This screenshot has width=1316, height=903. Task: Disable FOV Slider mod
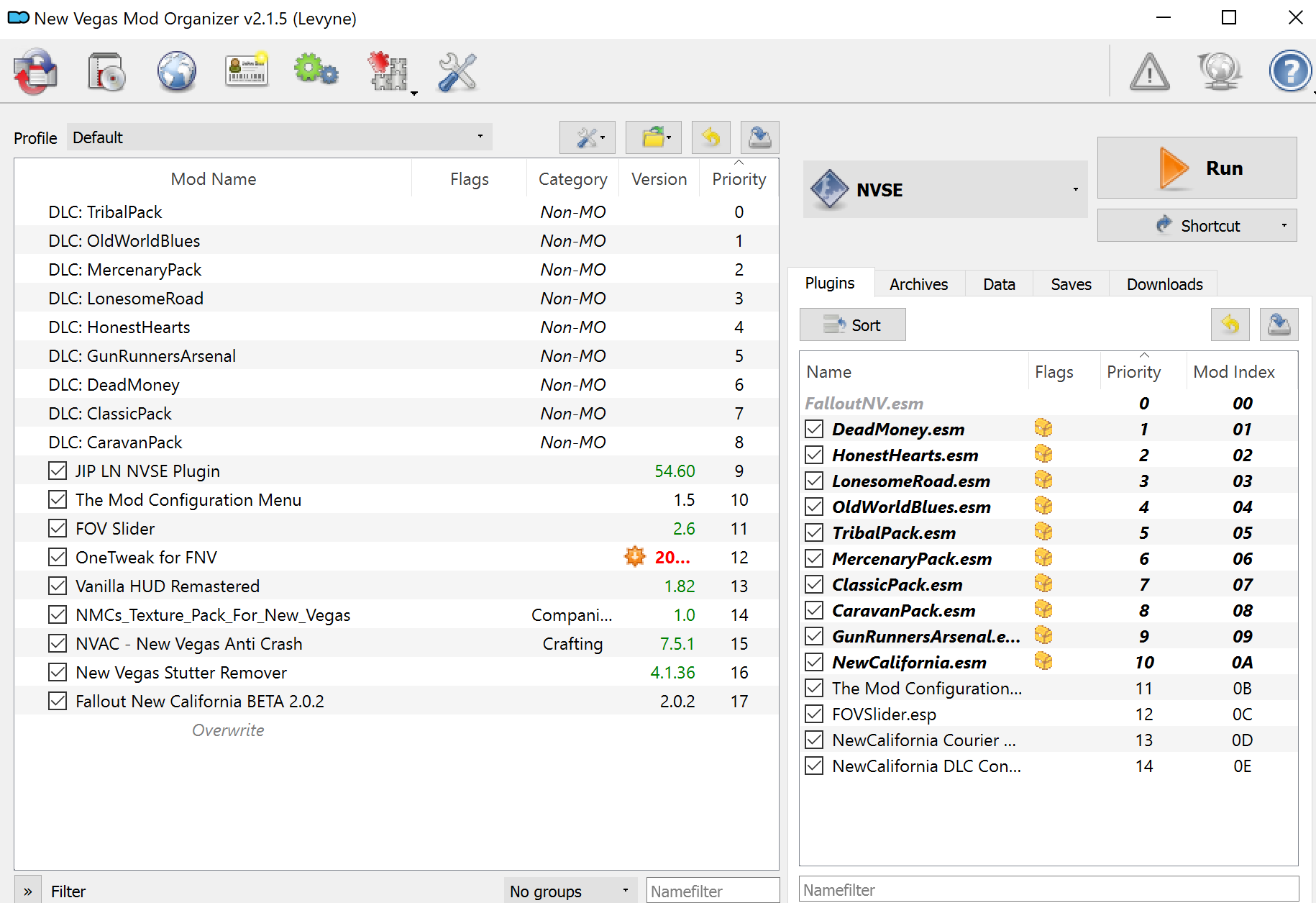58,528
